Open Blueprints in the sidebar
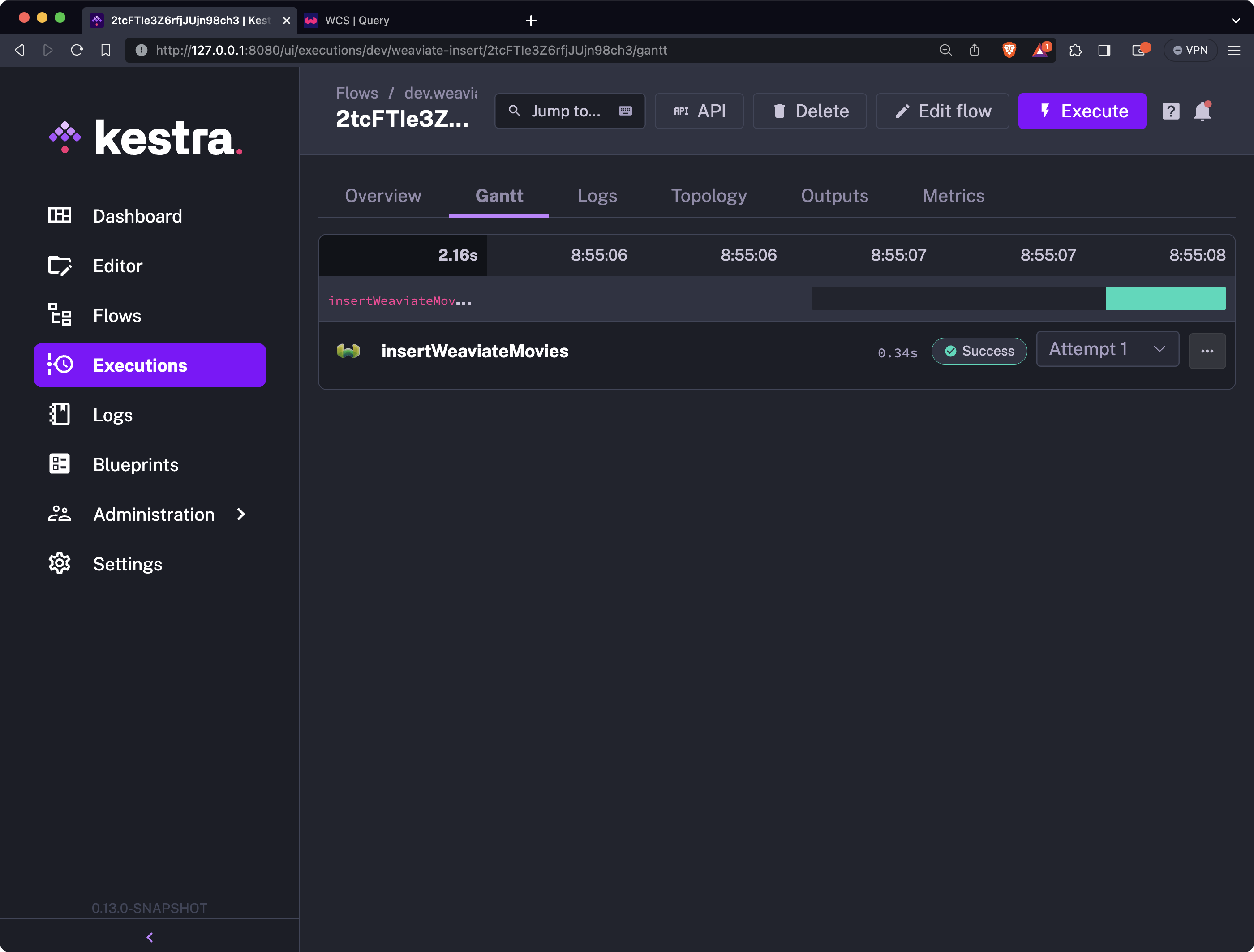 point(136,465)
